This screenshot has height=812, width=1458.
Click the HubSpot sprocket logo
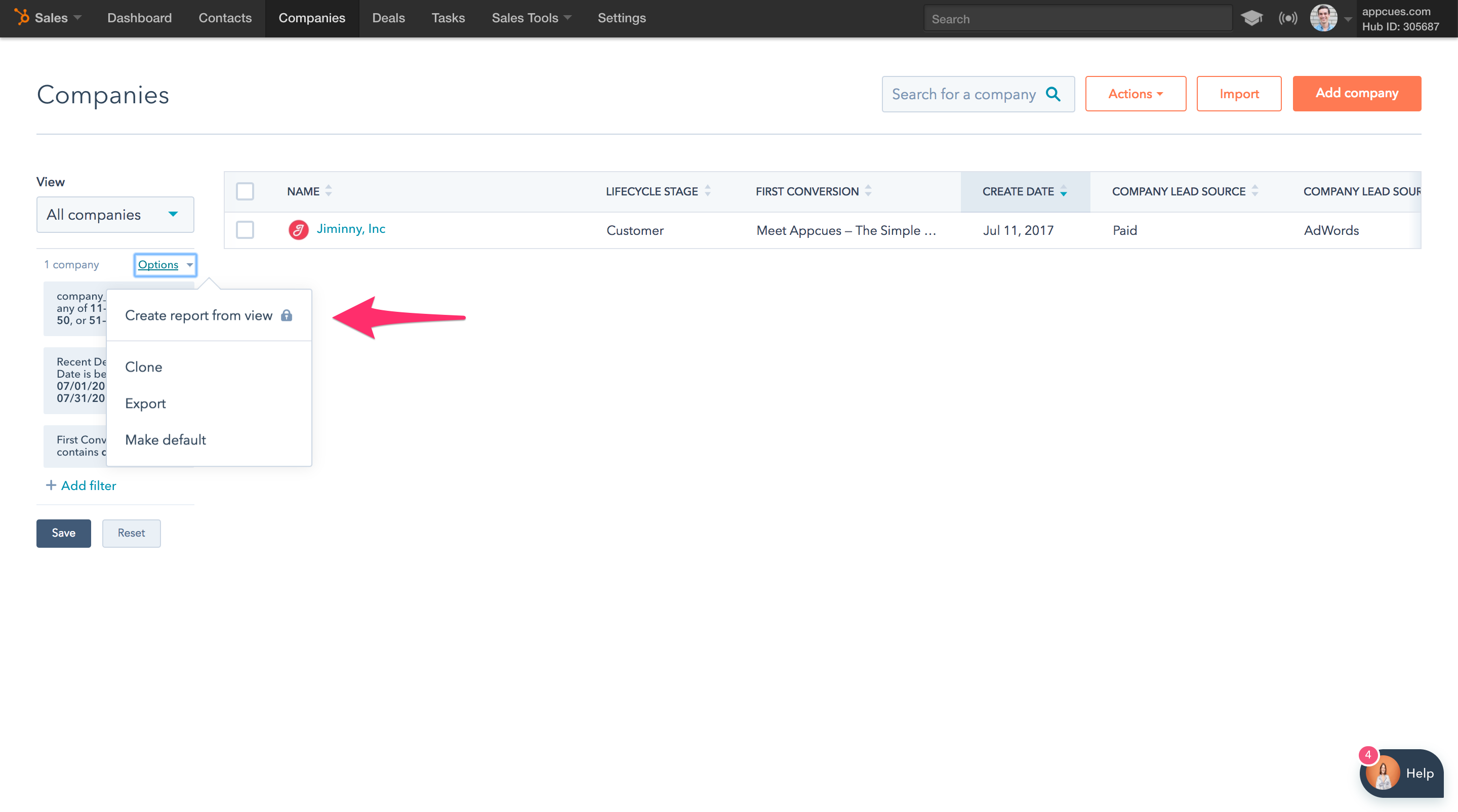point(21,18)
